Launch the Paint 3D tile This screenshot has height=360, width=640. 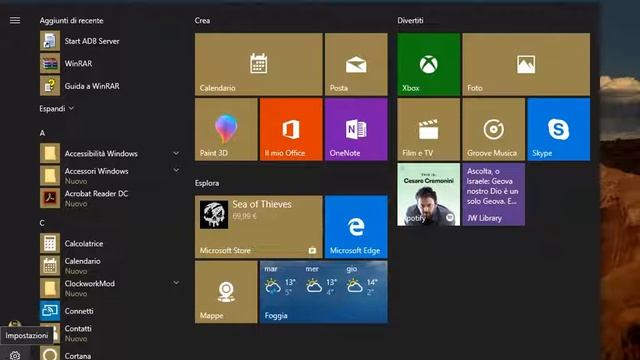tap(226, 129)
